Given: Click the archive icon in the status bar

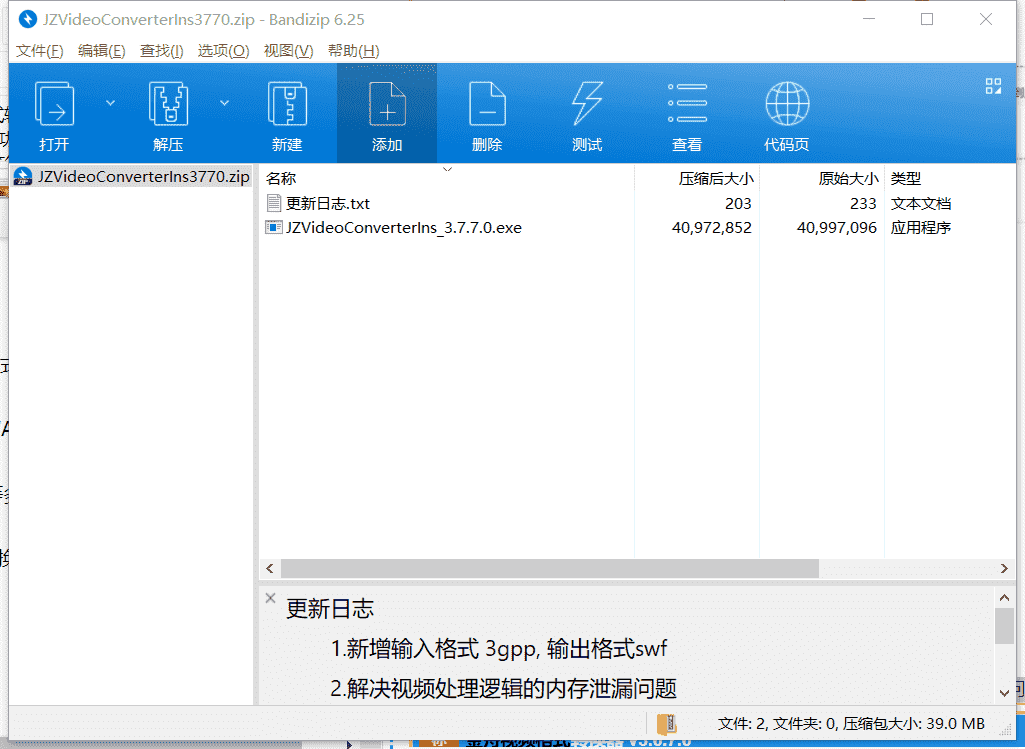Looking at the screenshot, I should pyautogui.click(x=666, y=724).
